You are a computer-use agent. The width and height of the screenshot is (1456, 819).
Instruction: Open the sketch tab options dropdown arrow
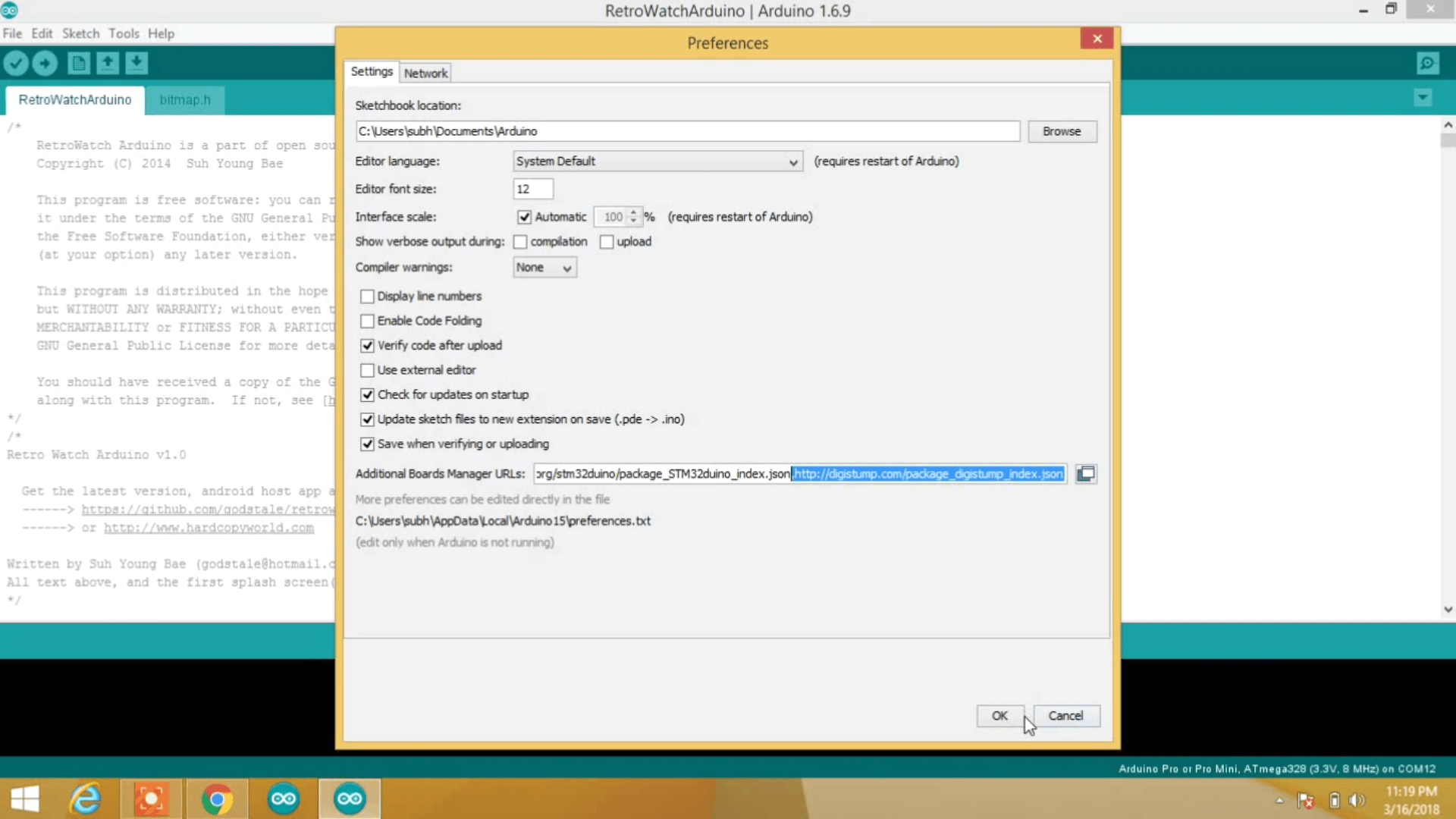click(1423, 98)
